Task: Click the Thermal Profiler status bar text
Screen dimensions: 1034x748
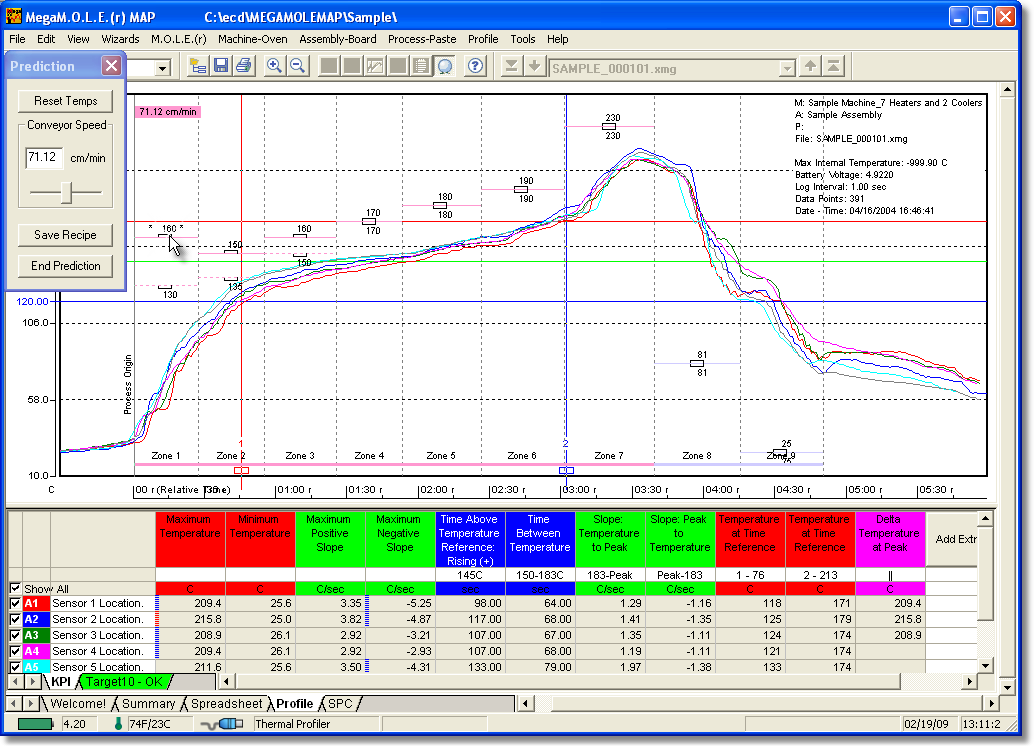Action: pos(292,724)
